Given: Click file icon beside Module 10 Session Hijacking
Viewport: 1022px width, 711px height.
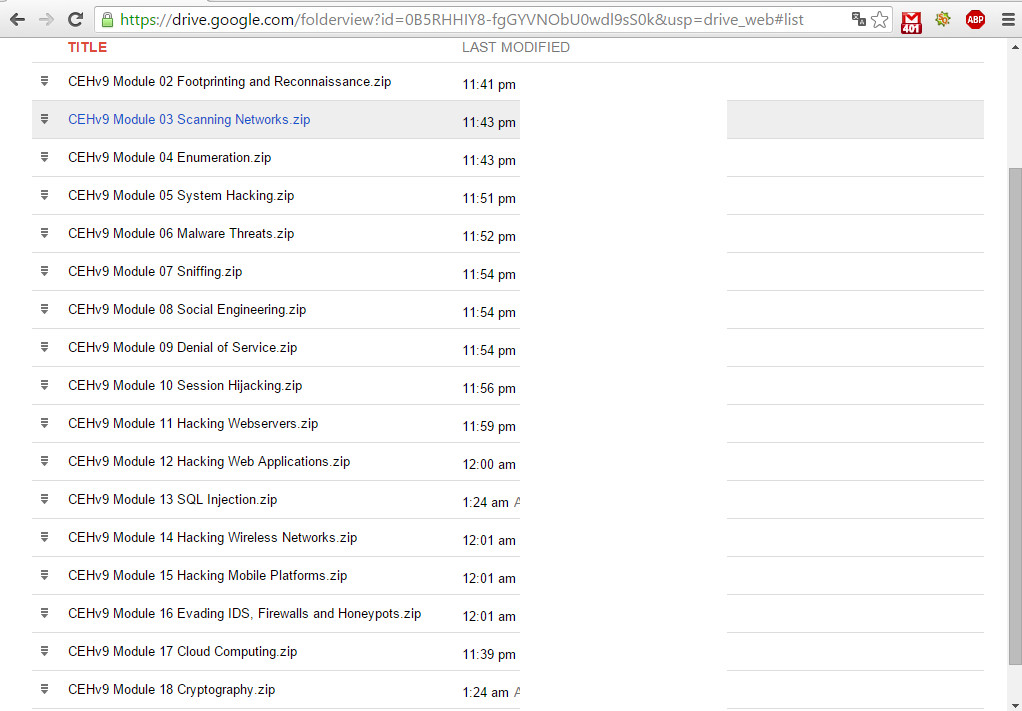Looking at the screenshot, I should [44, 385].
